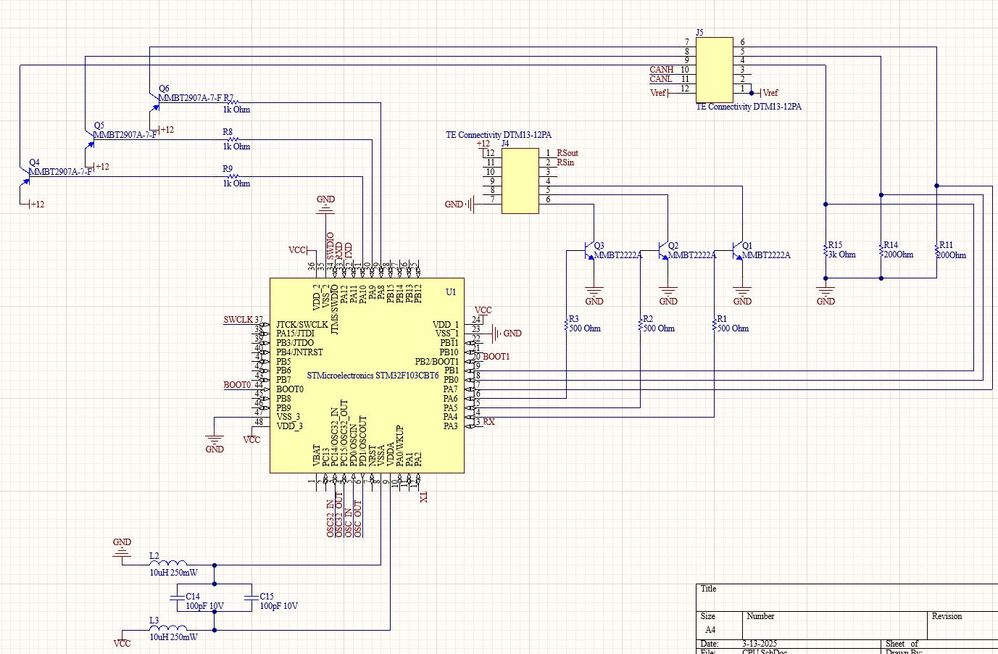Select GND port below transistor Q1
The width and height of the screenshot is (998, 654).
click(x=742, y=295)
